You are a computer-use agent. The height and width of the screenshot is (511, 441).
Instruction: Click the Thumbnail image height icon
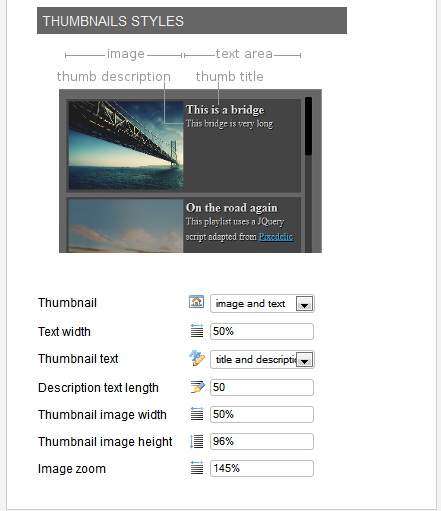point(197,441)
